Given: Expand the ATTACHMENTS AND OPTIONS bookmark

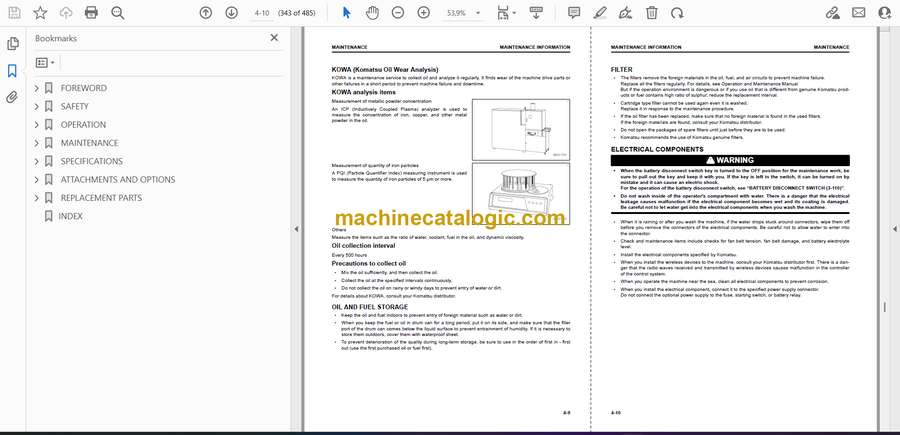Looking at the screenshot, I should click(x=37, y=180).
